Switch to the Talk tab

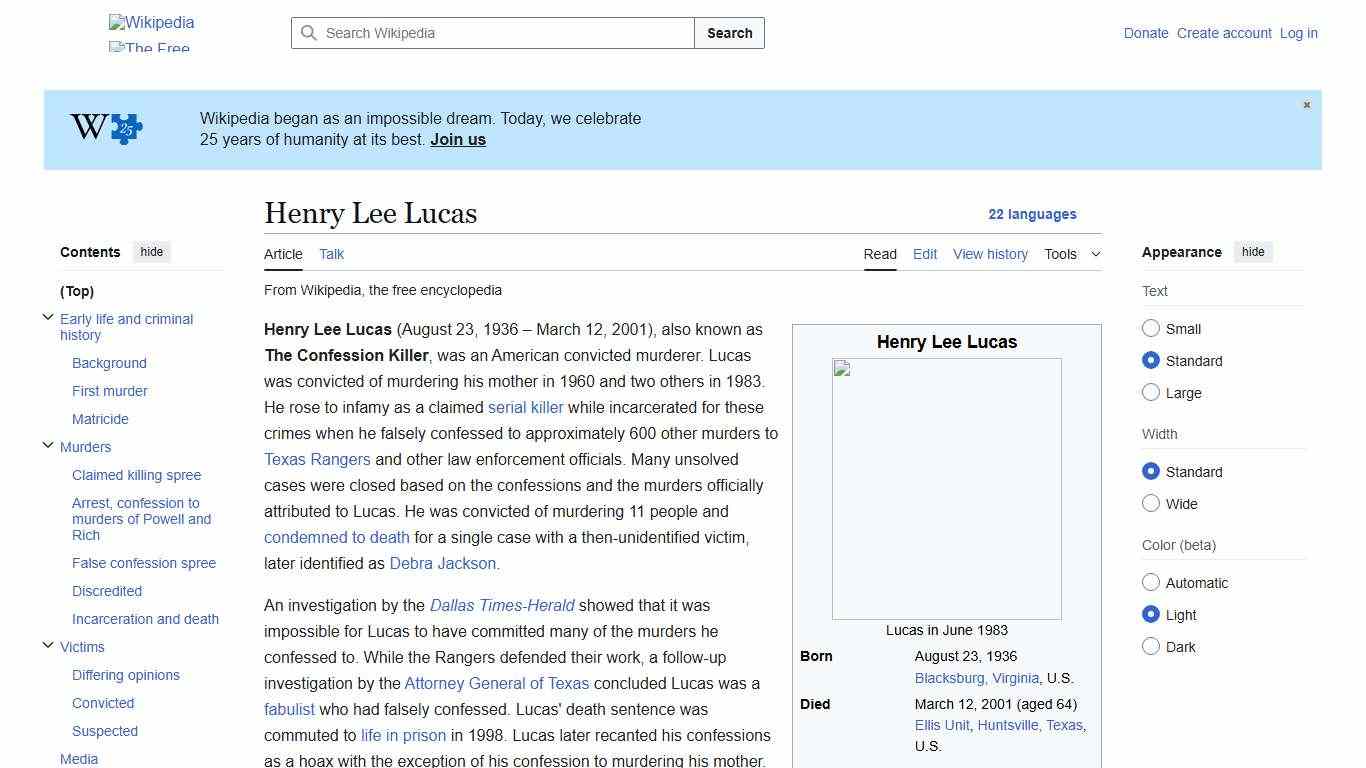point(331,254)
